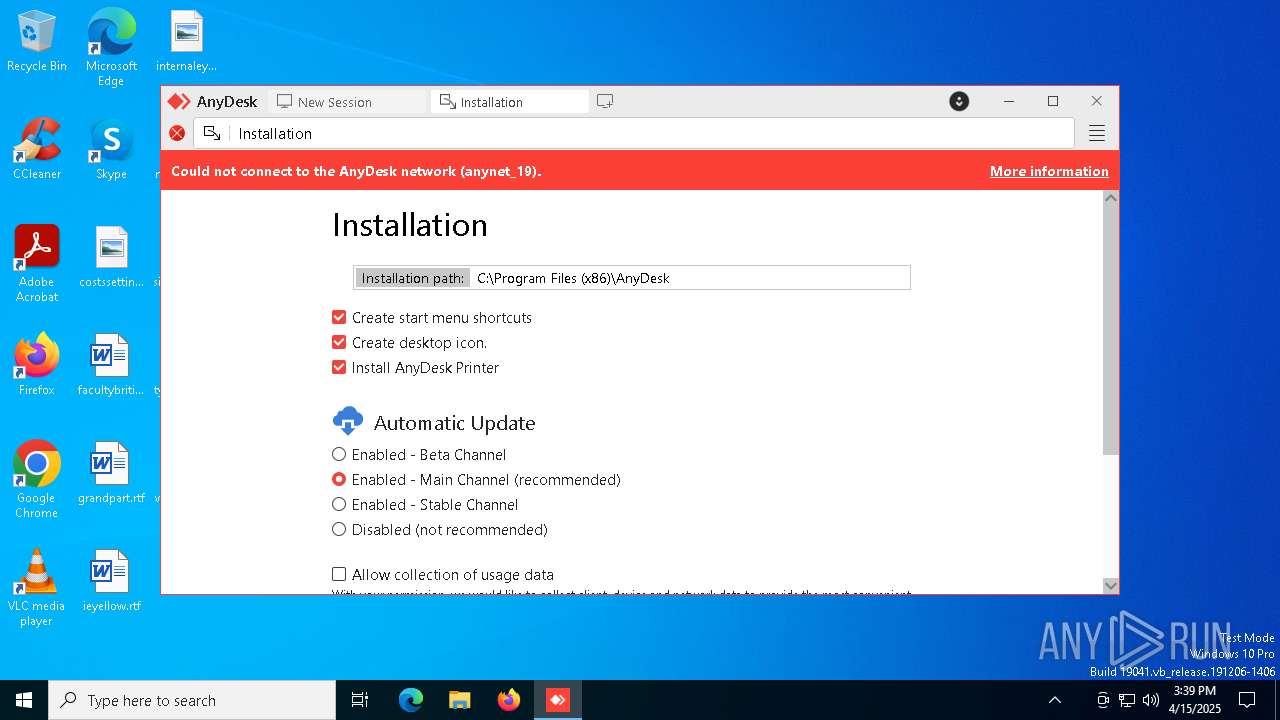1280x720 pixels.
Task: Select the Adobe Acrobat desktop shortcut
Action: point(37,263)
